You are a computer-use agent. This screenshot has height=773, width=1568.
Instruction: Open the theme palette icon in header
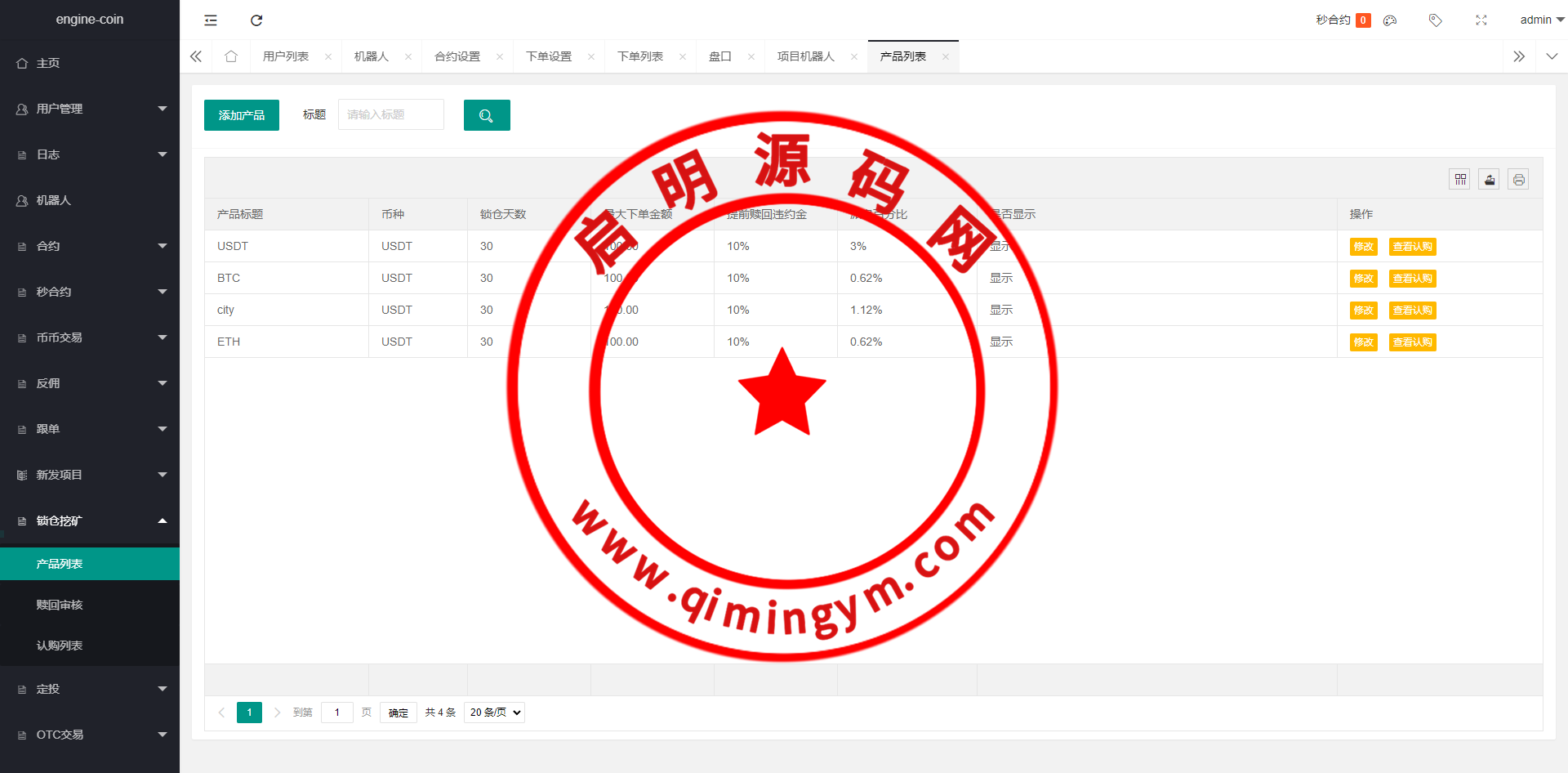click(1390, 20)
